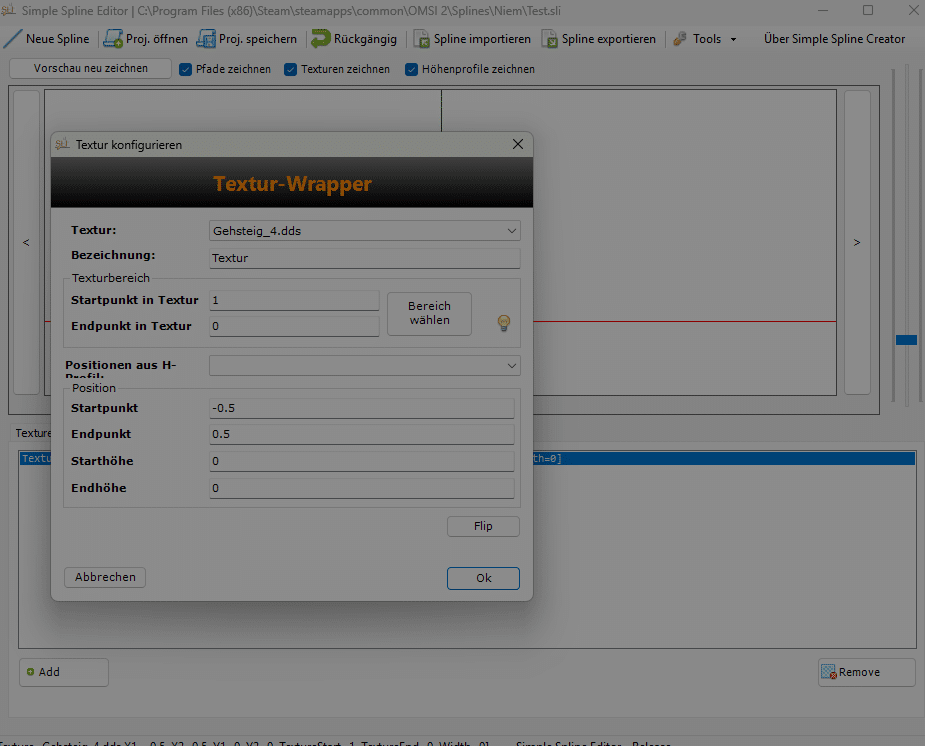This screenshot has width=925, height=746.
Task: Click the Spline exportieren icon
Action: coord(550,39)
